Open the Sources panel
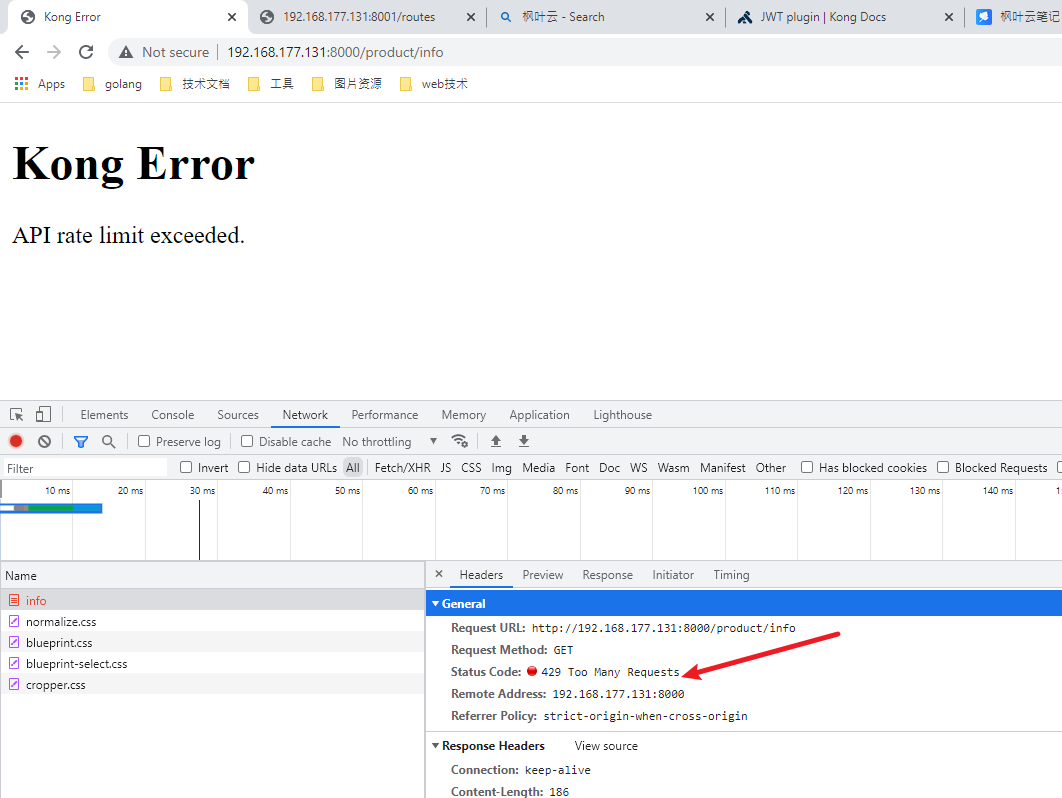Viewport: 1062px width, 798px height. pyautogui.click(x=238, y=415)
